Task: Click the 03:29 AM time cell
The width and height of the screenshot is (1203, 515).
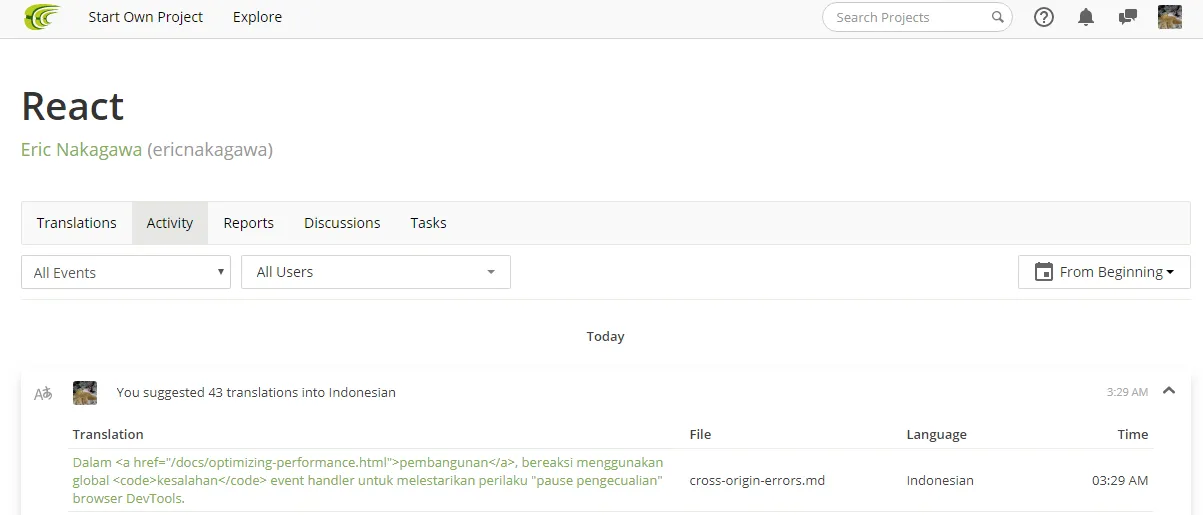Action: click(1120, 480)
